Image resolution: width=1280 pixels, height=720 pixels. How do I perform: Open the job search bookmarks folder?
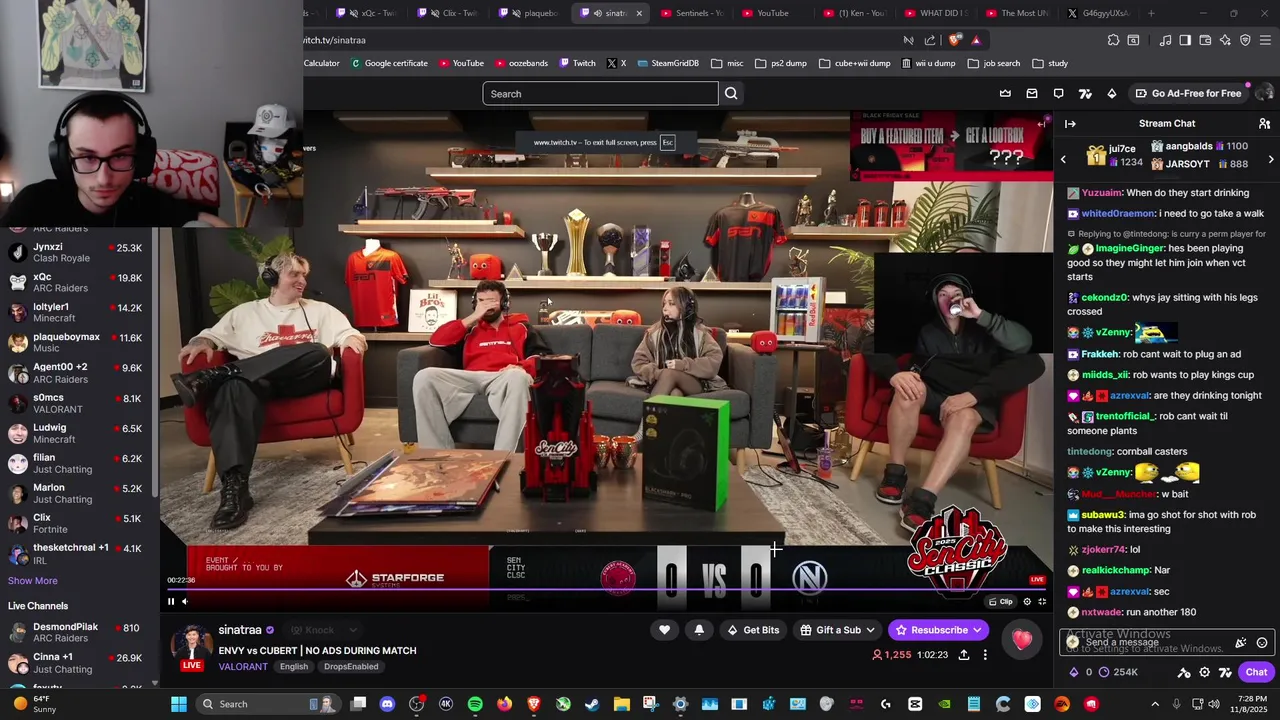pyautogui.click(x=994, y=63)
